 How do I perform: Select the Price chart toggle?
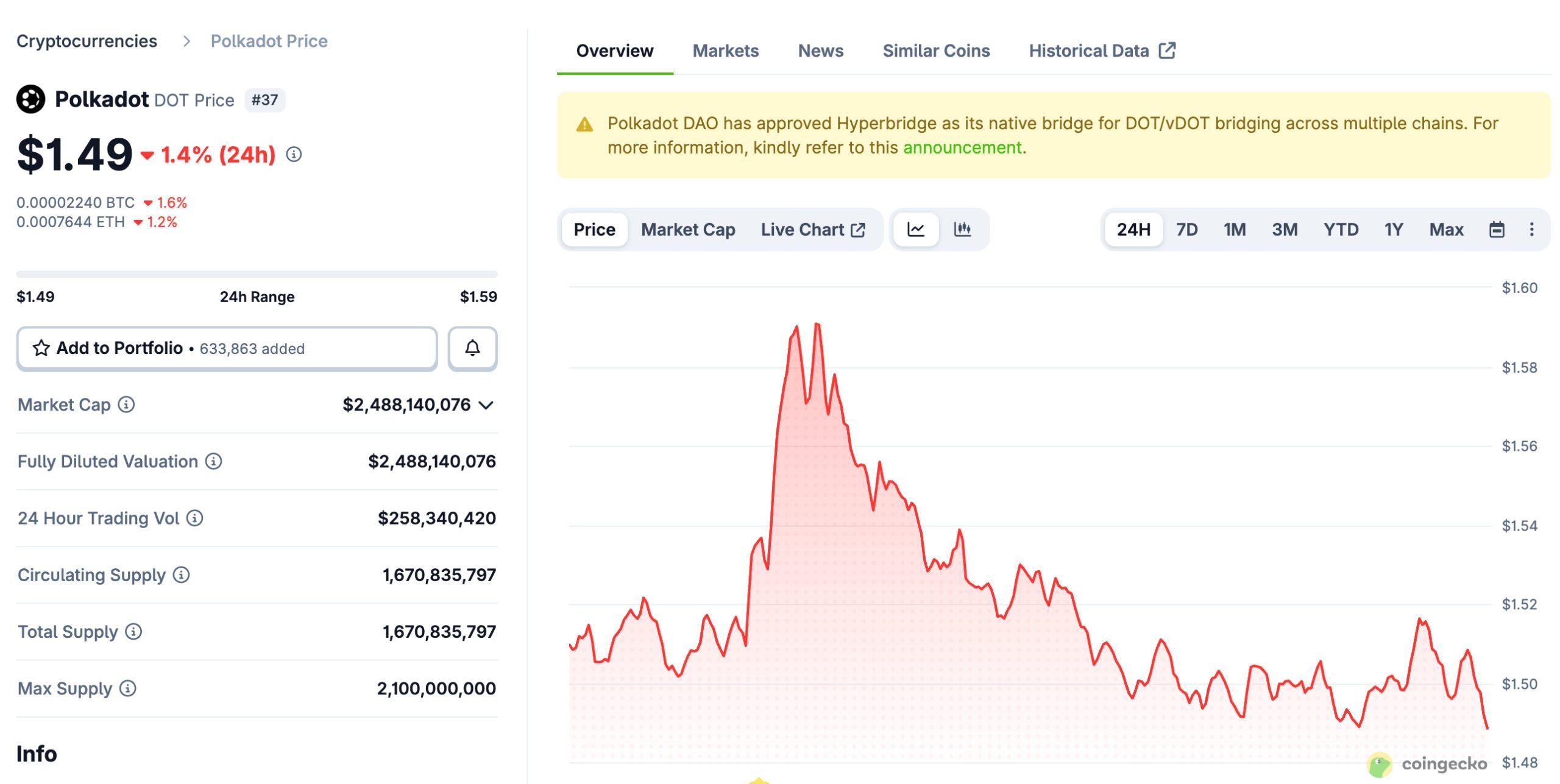(594, 230)
